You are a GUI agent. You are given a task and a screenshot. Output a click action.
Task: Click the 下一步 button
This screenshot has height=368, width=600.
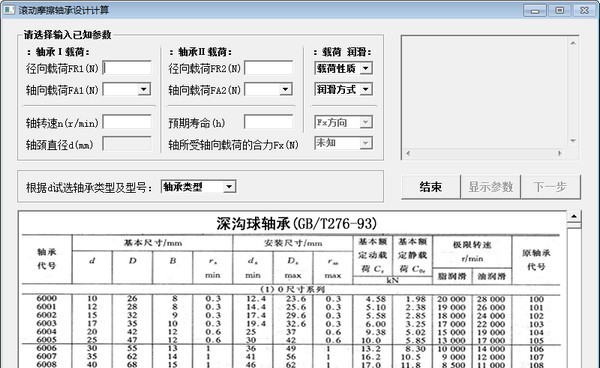tap(551, 187)
